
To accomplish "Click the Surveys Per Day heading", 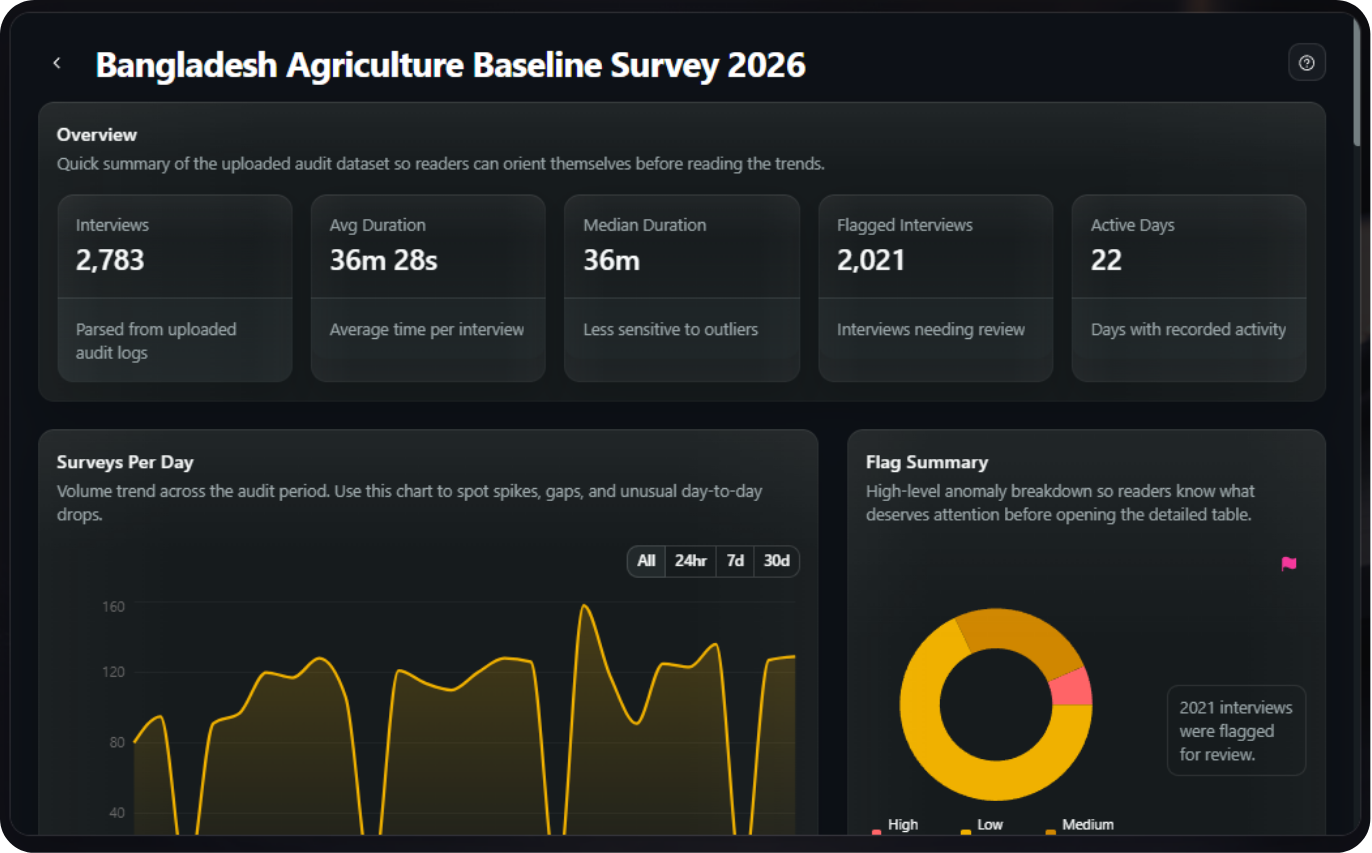I will (125, 462).
